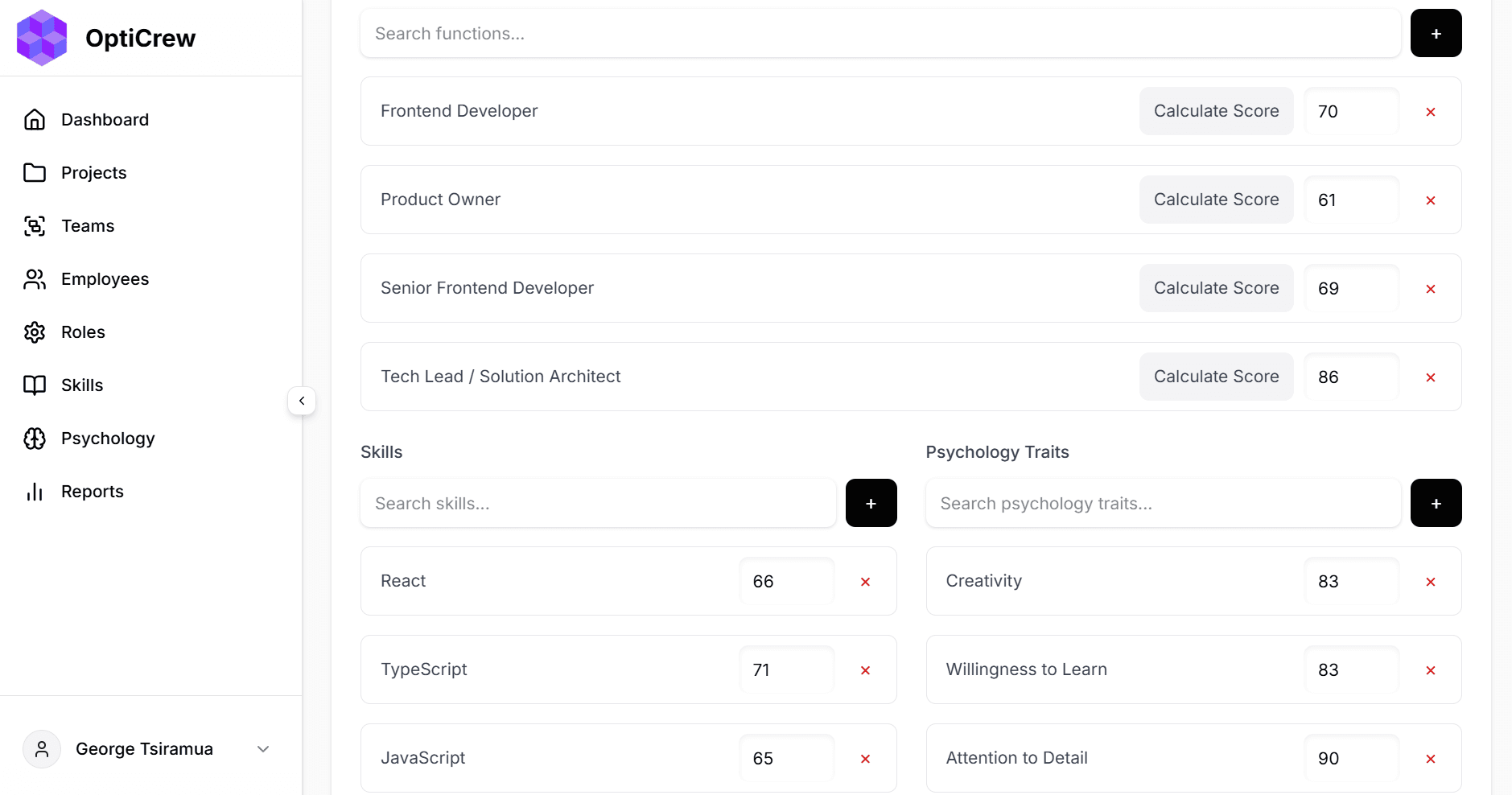Remove the Creativity psychology trait

click(1431, 581)
